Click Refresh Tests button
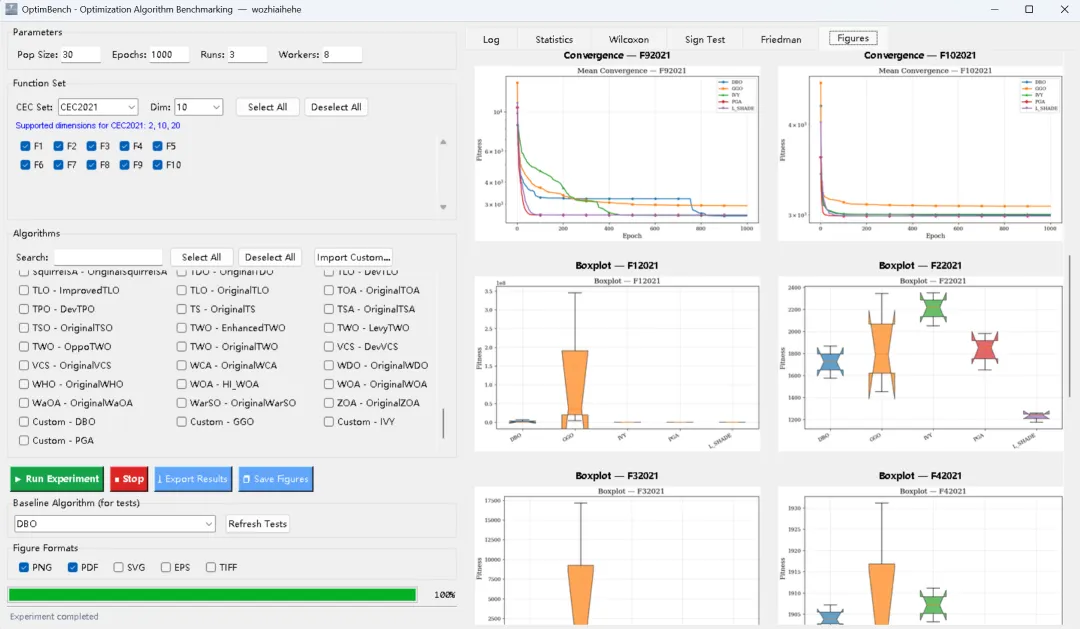The width and height of the screenshot is (1080, 629). tap(258, 524)
